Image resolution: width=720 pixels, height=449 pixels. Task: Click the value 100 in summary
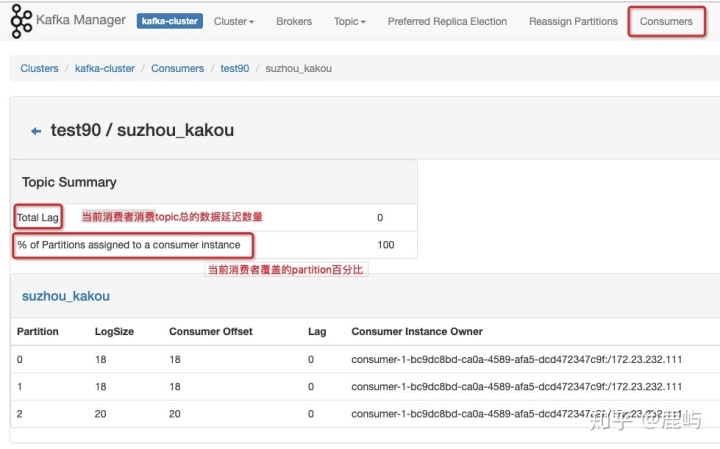[386, 245]
